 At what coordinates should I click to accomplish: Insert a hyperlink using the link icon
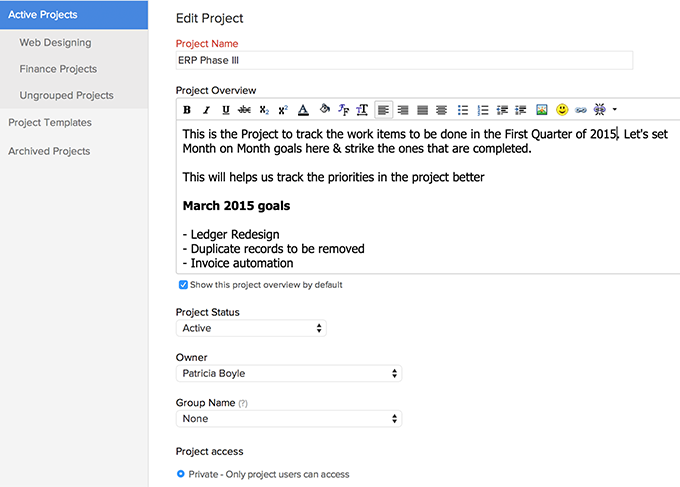click(x=581, y=109)
